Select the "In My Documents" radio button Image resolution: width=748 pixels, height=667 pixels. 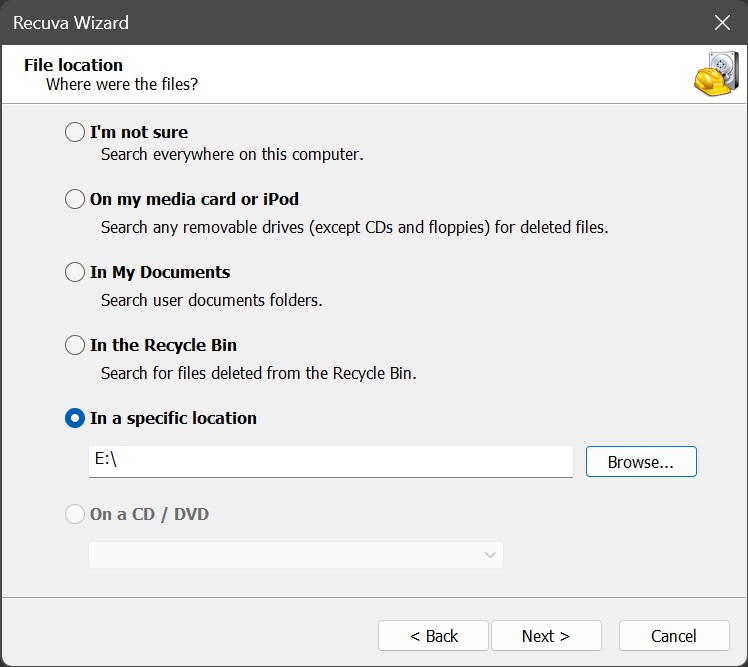(x=75, y=272)
